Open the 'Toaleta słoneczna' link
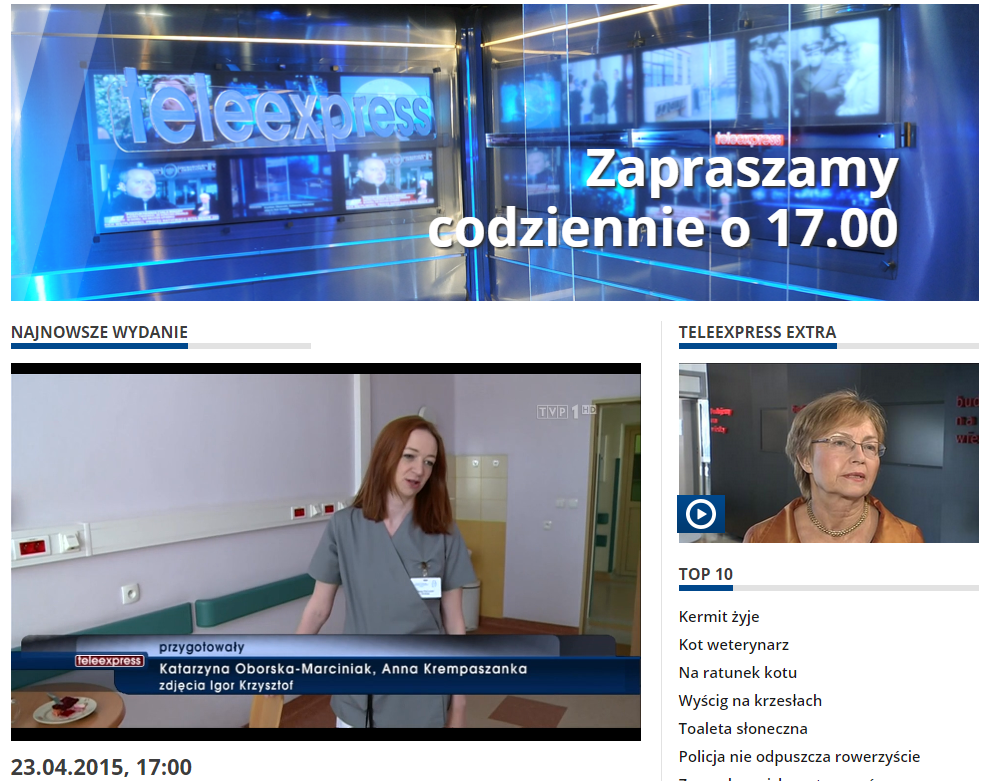 743,728
